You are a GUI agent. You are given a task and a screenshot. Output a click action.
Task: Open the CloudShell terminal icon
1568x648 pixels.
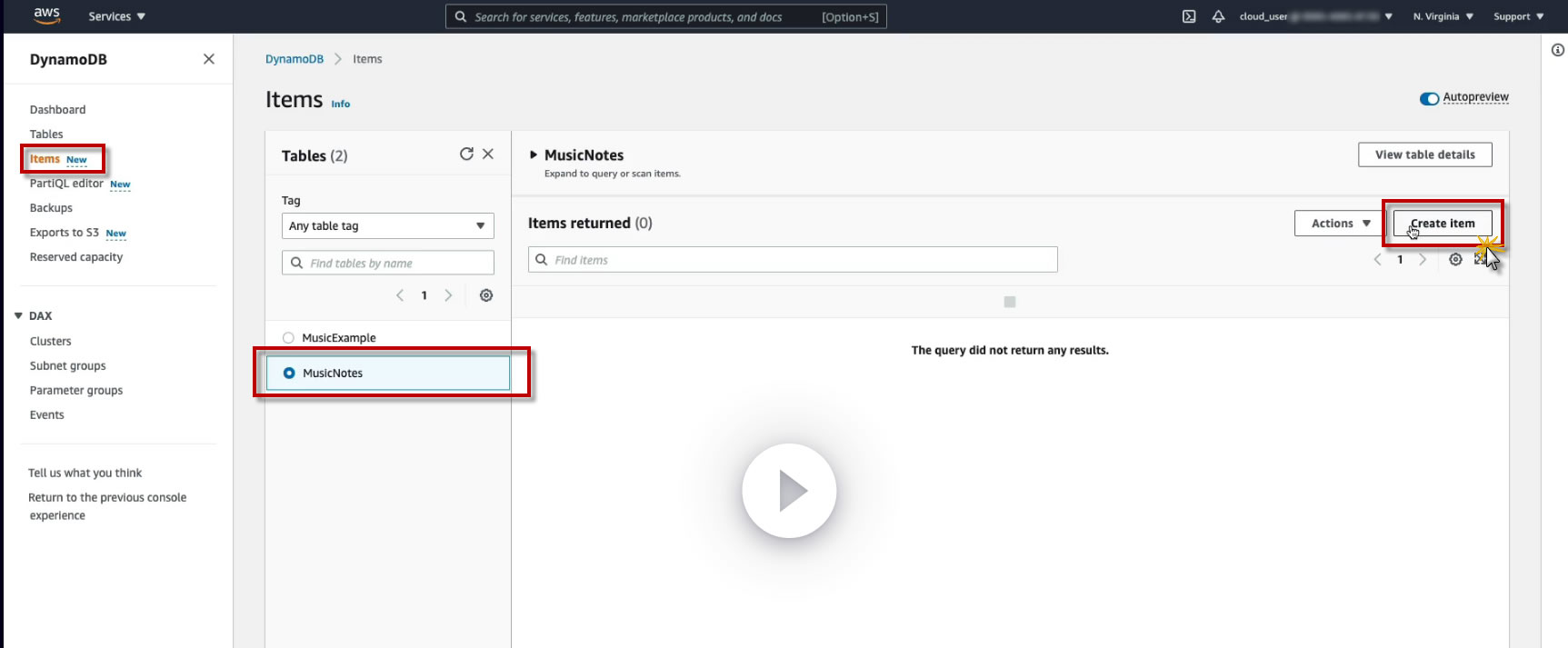(x=1189, y=16)
